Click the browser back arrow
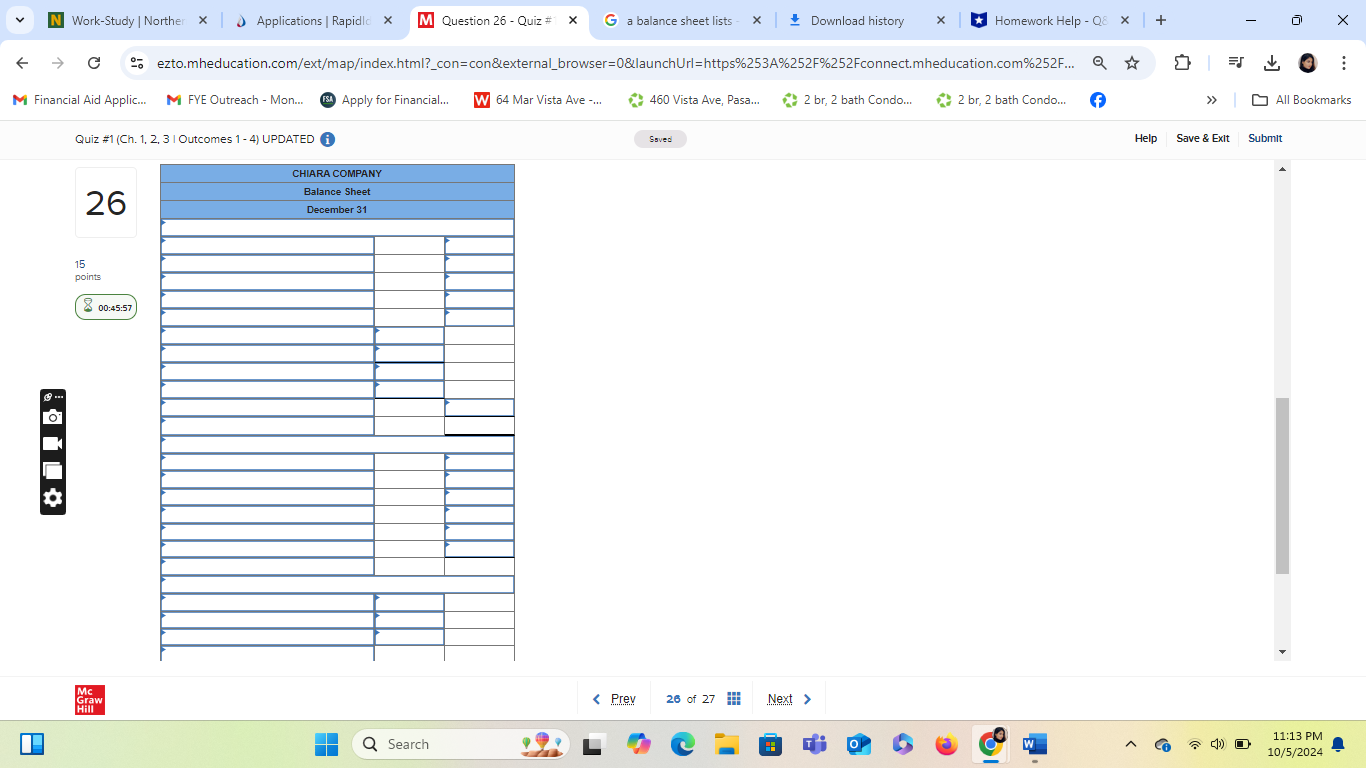 [22, 63]
